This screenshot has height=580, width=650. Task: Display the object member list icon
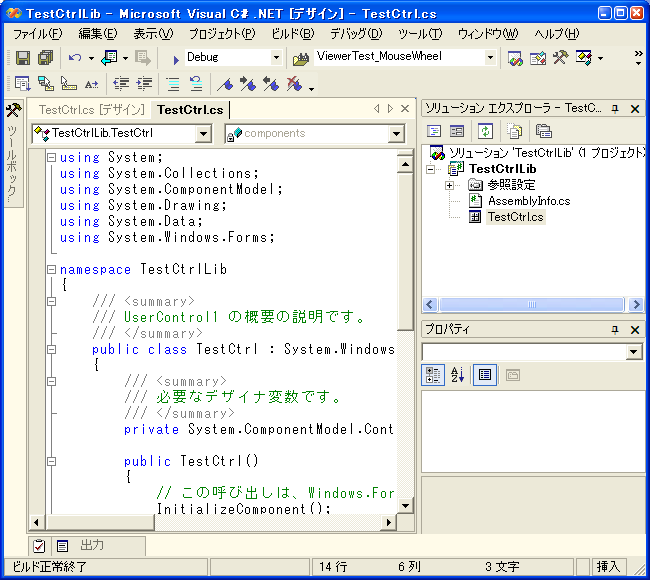click(22, 84)
